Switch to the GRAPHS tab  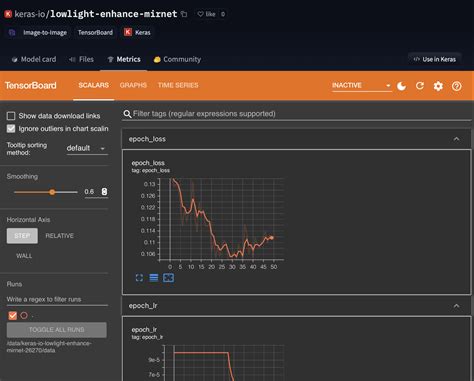[133, 85]
